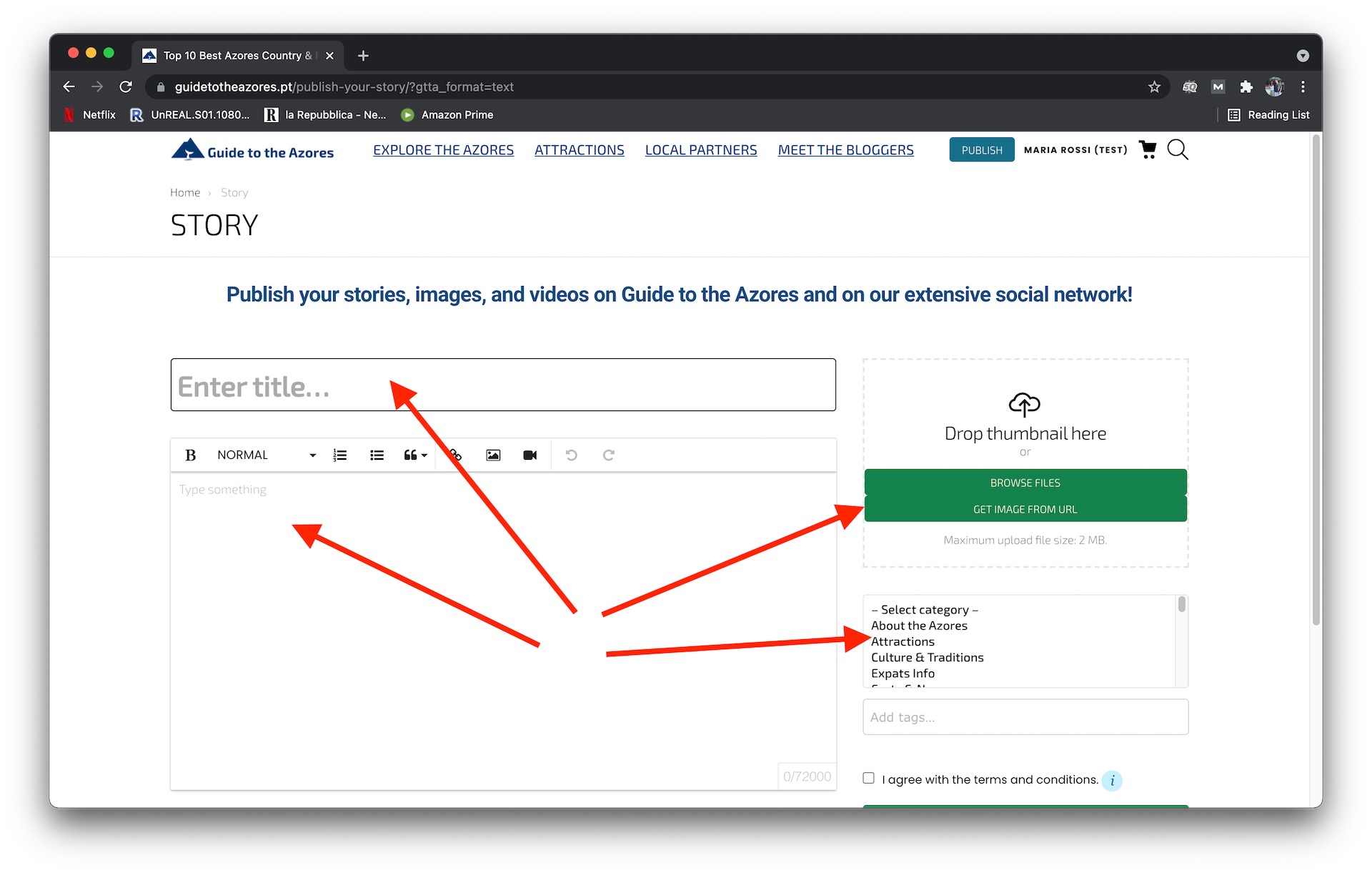Click the redo icon
This screenshot has height=873, width=1372.
(608, 456)
